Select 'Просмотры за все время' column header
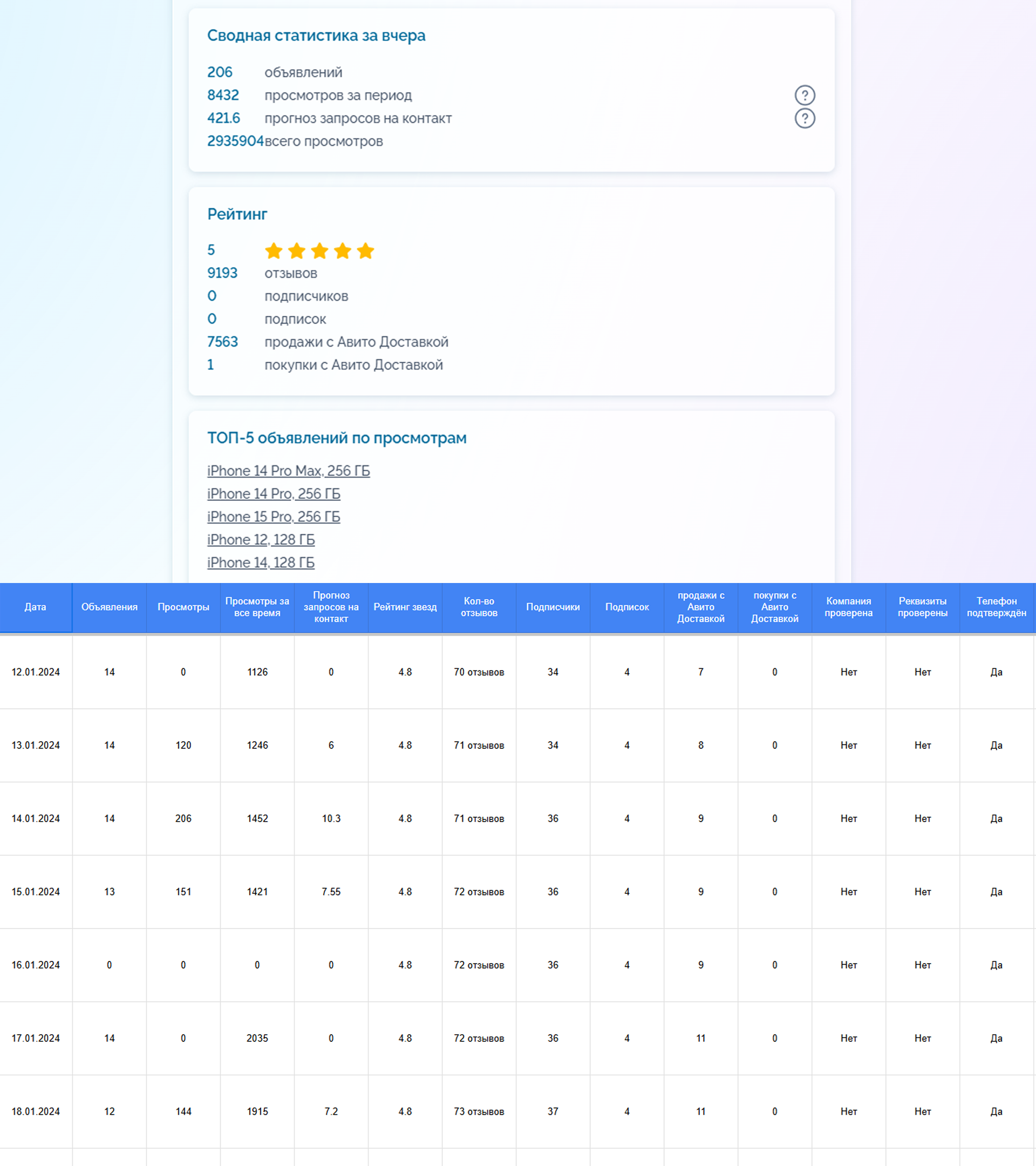 tap(257, 607)
